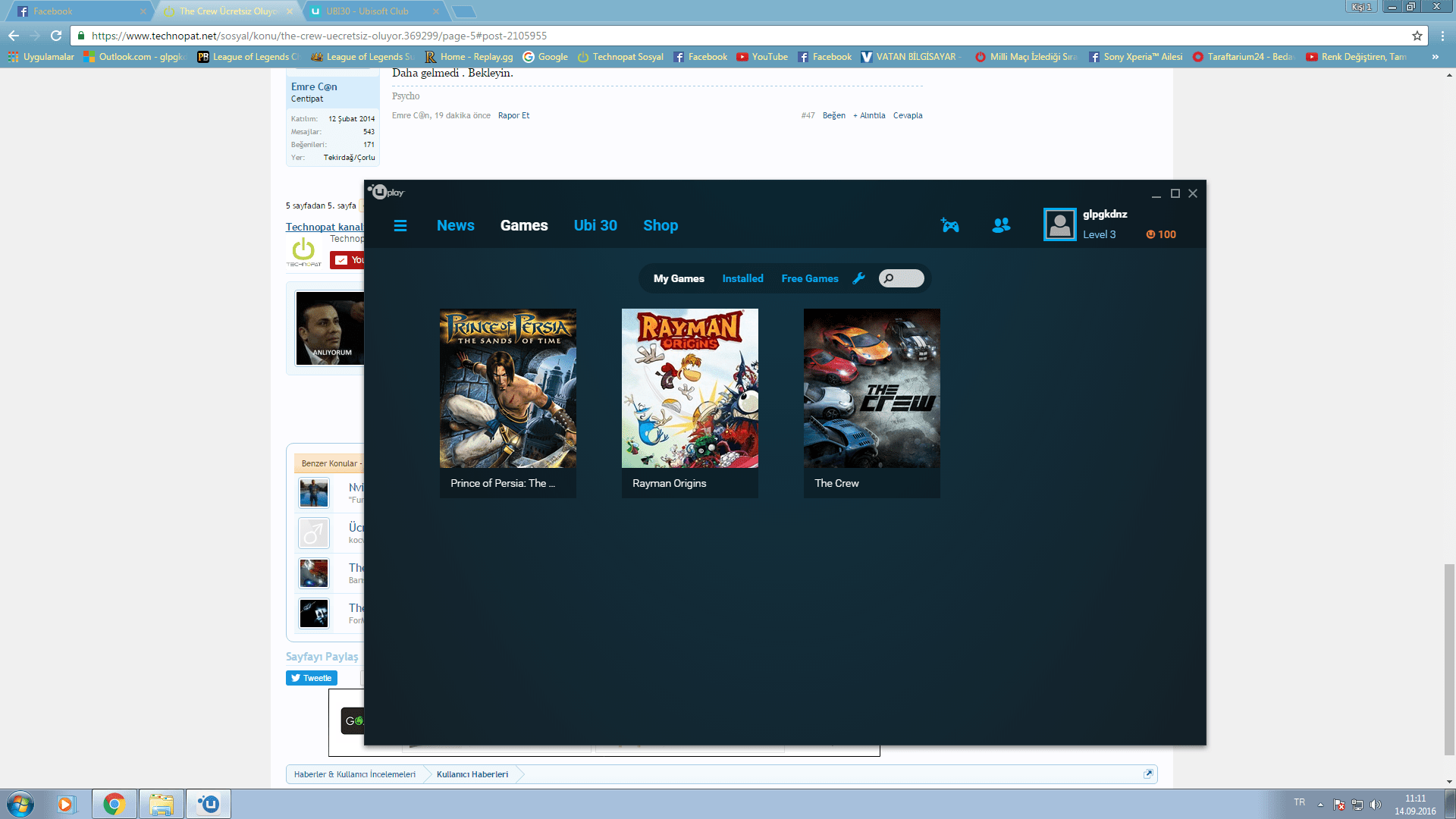This screenshot has height=819, width=1456.
Task: Click the Uplay units coin icon
Action: tap(1150, 234)
